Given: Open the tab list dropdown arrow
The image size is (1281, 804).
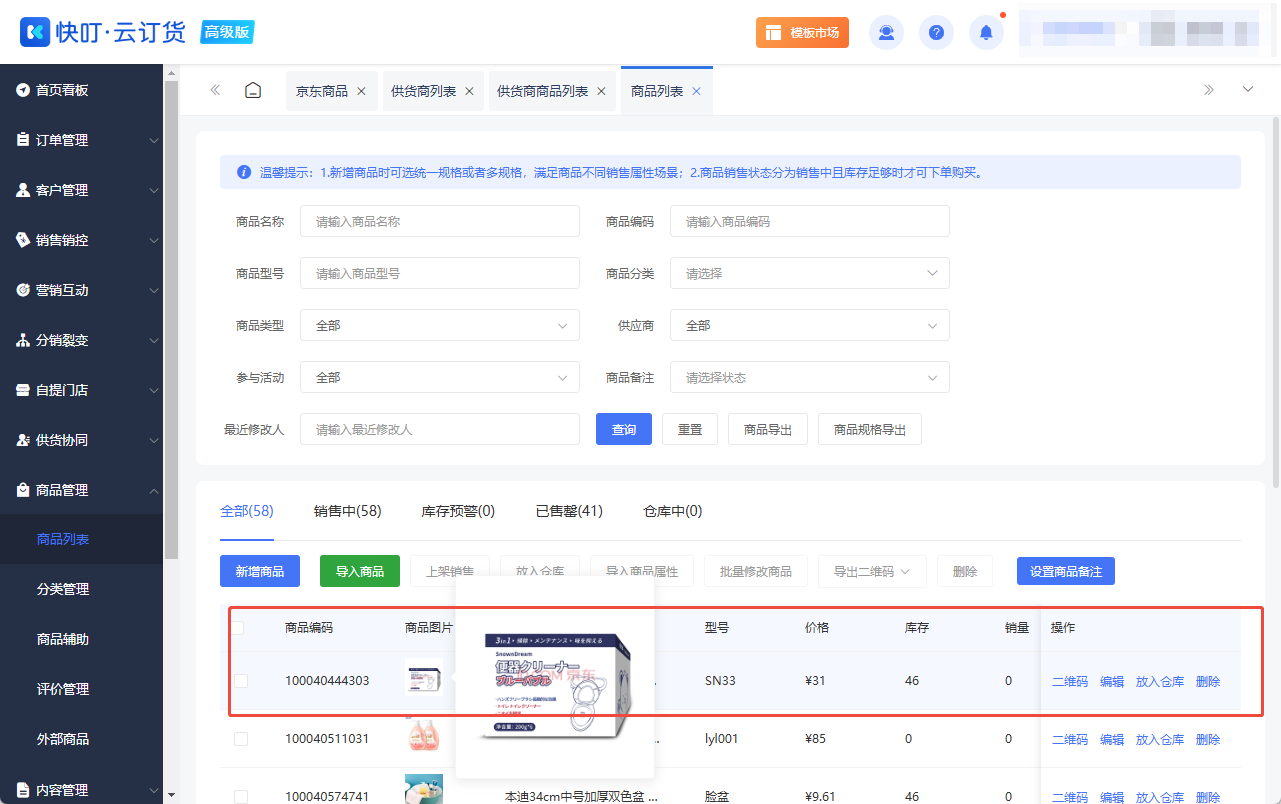Looking at the screenshot, I should click(x=1247, y=90).
